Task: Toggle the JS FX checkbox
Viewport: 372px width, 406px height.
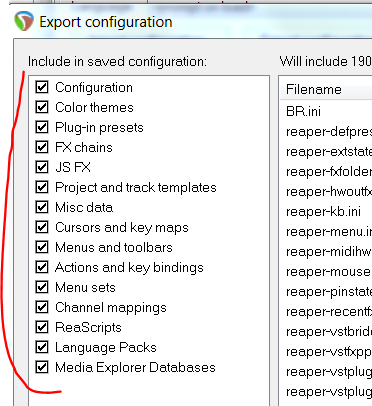Action: click(x=42, y=167)
